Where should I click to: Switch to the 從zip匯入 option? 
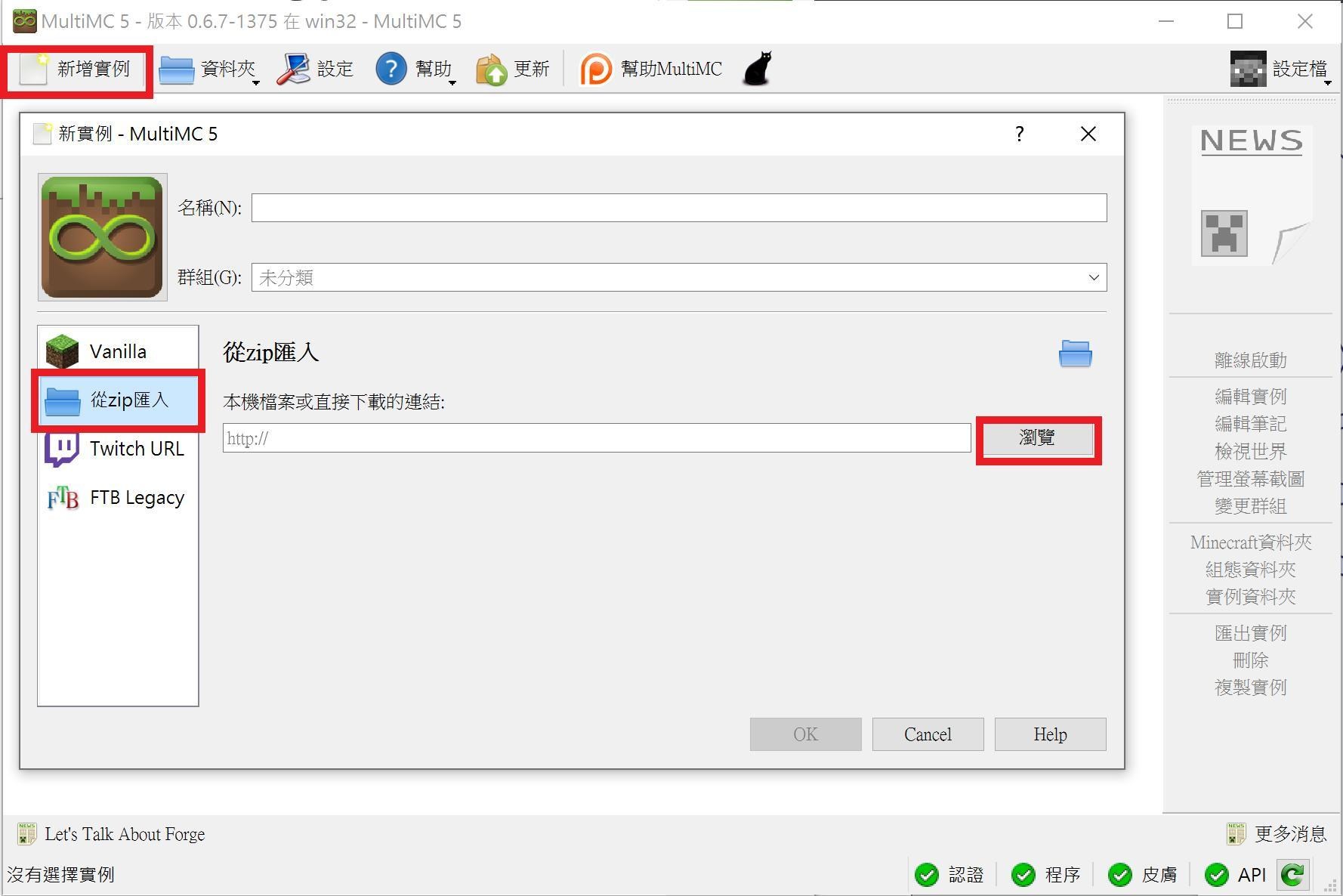(x=117, y=400)
